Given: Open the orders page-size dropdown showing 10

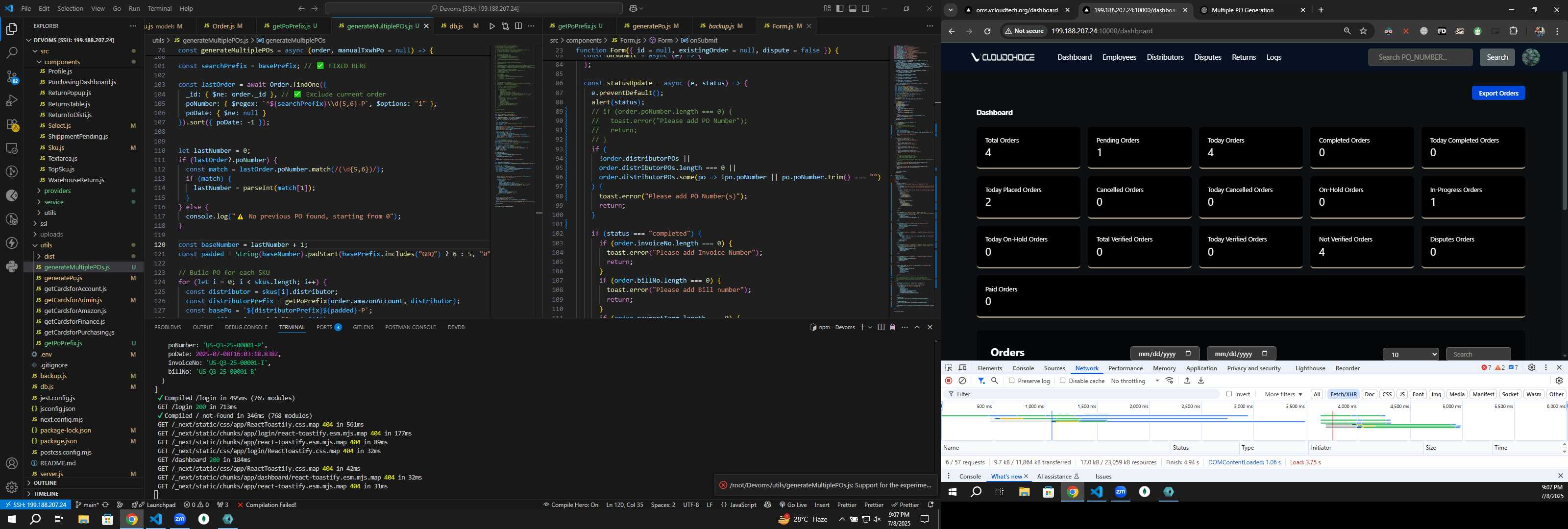Looking at the screenshot, I should (x=1410, y=354).
